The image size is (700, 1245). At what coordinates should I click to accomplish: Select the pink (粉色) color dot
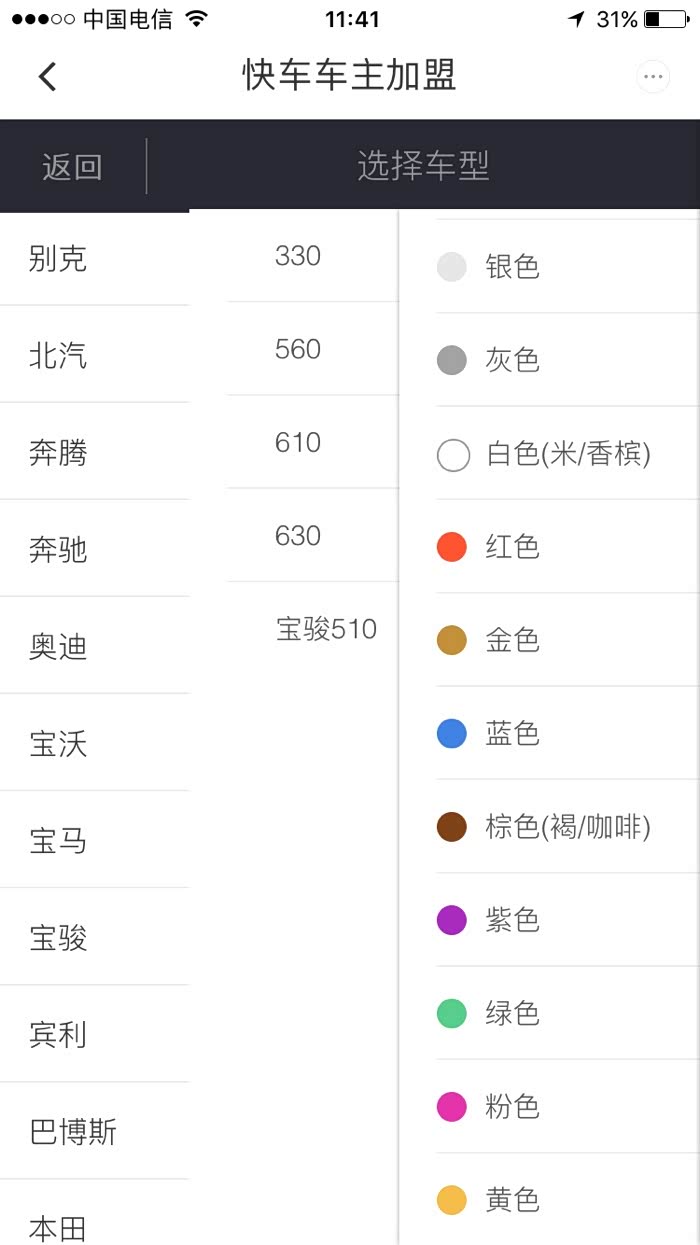pos(452,1107)
